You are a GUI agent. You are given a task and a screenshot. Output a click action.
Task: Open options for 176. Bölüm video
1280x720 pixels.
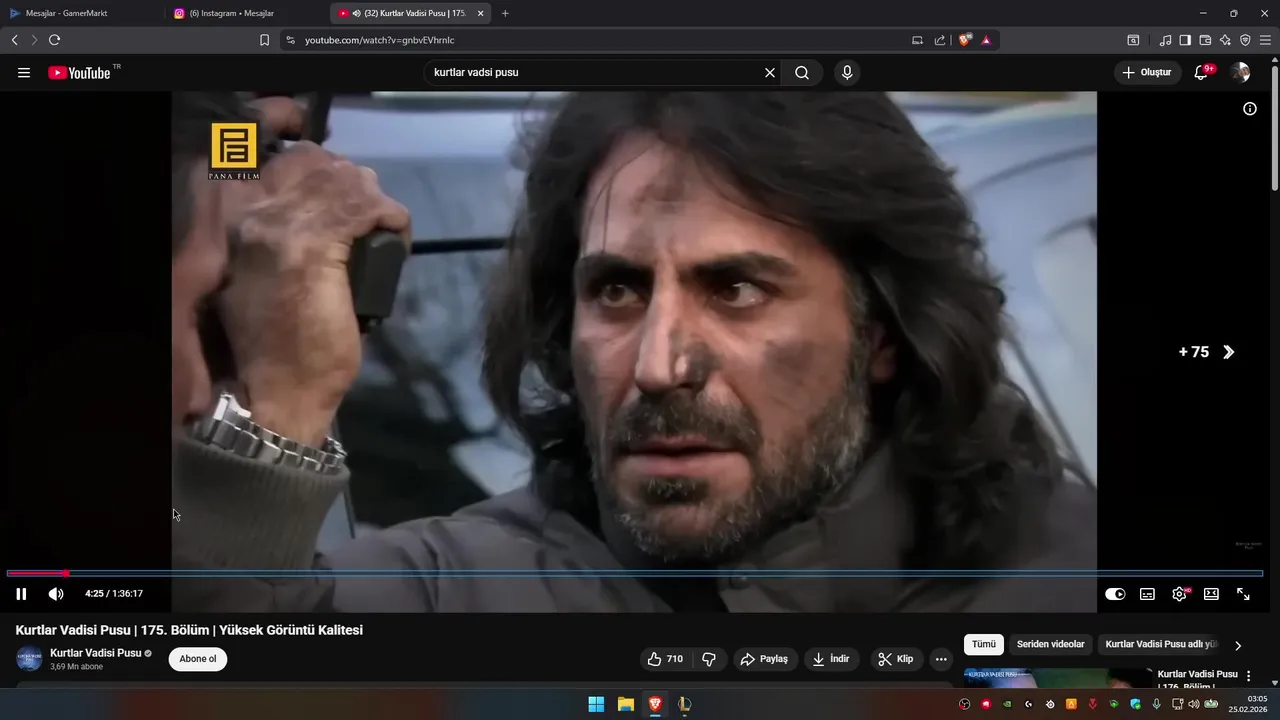click(1248, 676)
